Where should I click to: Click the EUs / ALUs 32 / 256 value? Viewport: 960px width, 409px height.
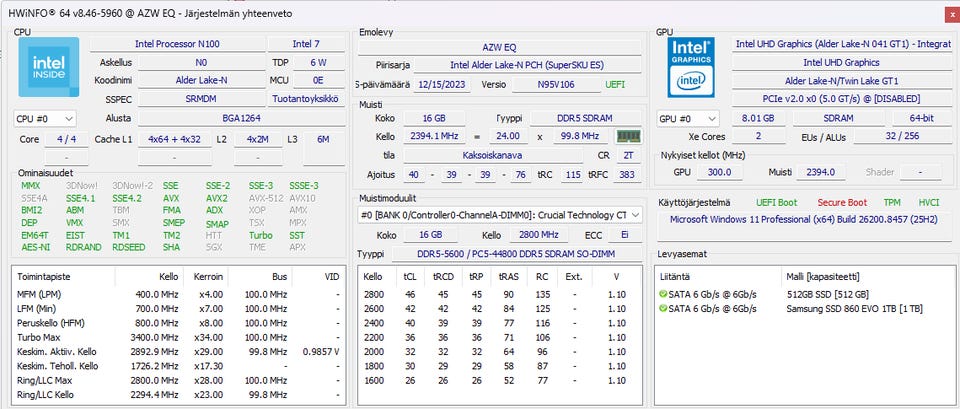click(902, 137)
